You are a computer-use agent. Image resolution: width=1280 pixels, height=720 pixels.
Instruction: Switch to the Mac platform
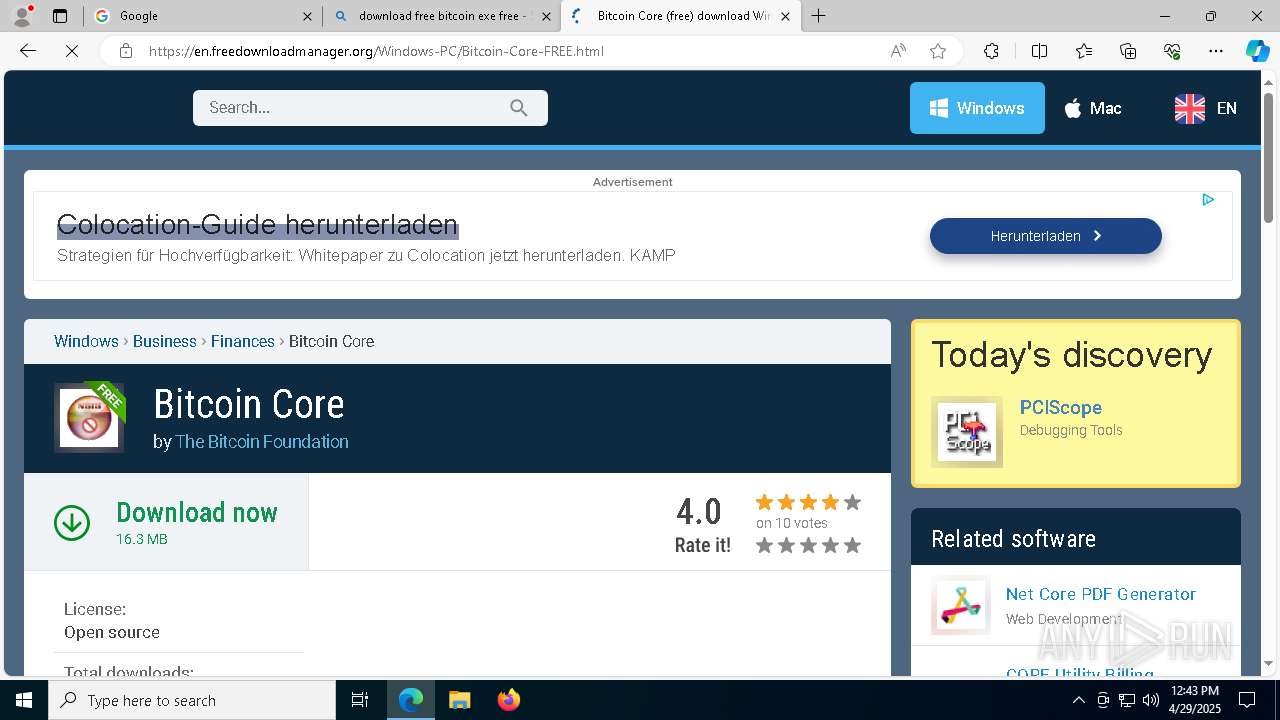coord(1092,108)
